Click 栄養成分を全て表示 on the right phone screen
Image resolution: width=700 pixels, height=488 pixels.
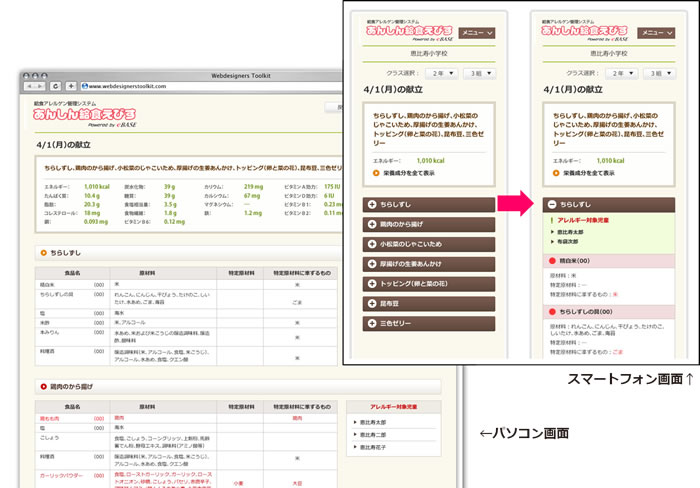[x=588, y=173]
